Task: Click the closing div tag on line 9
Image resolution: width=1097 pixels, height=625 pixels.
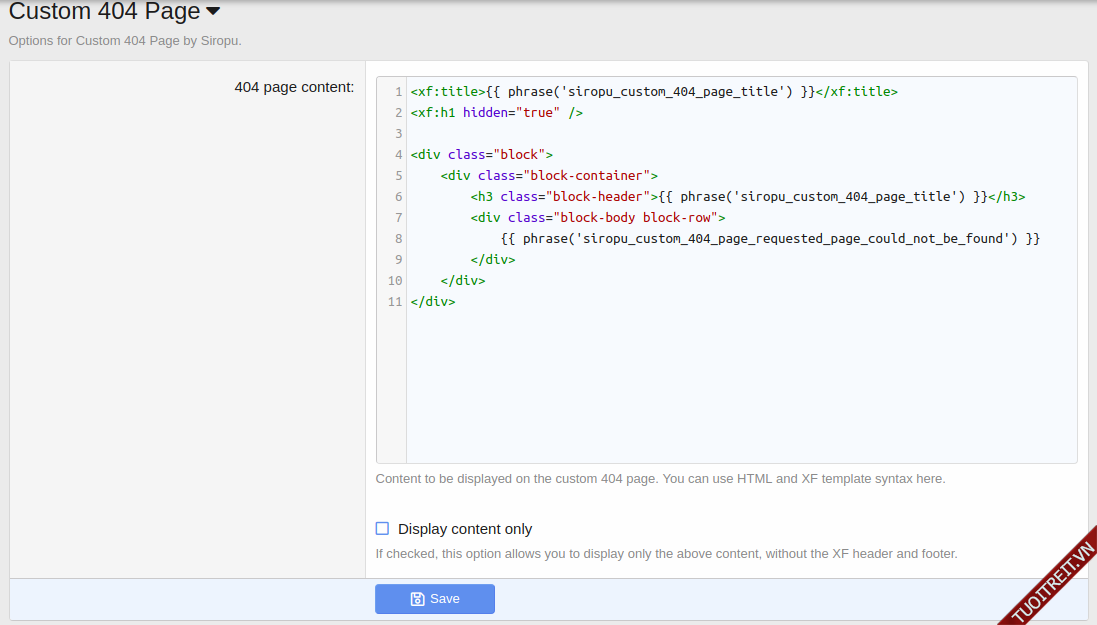Action: coord(492,260)
